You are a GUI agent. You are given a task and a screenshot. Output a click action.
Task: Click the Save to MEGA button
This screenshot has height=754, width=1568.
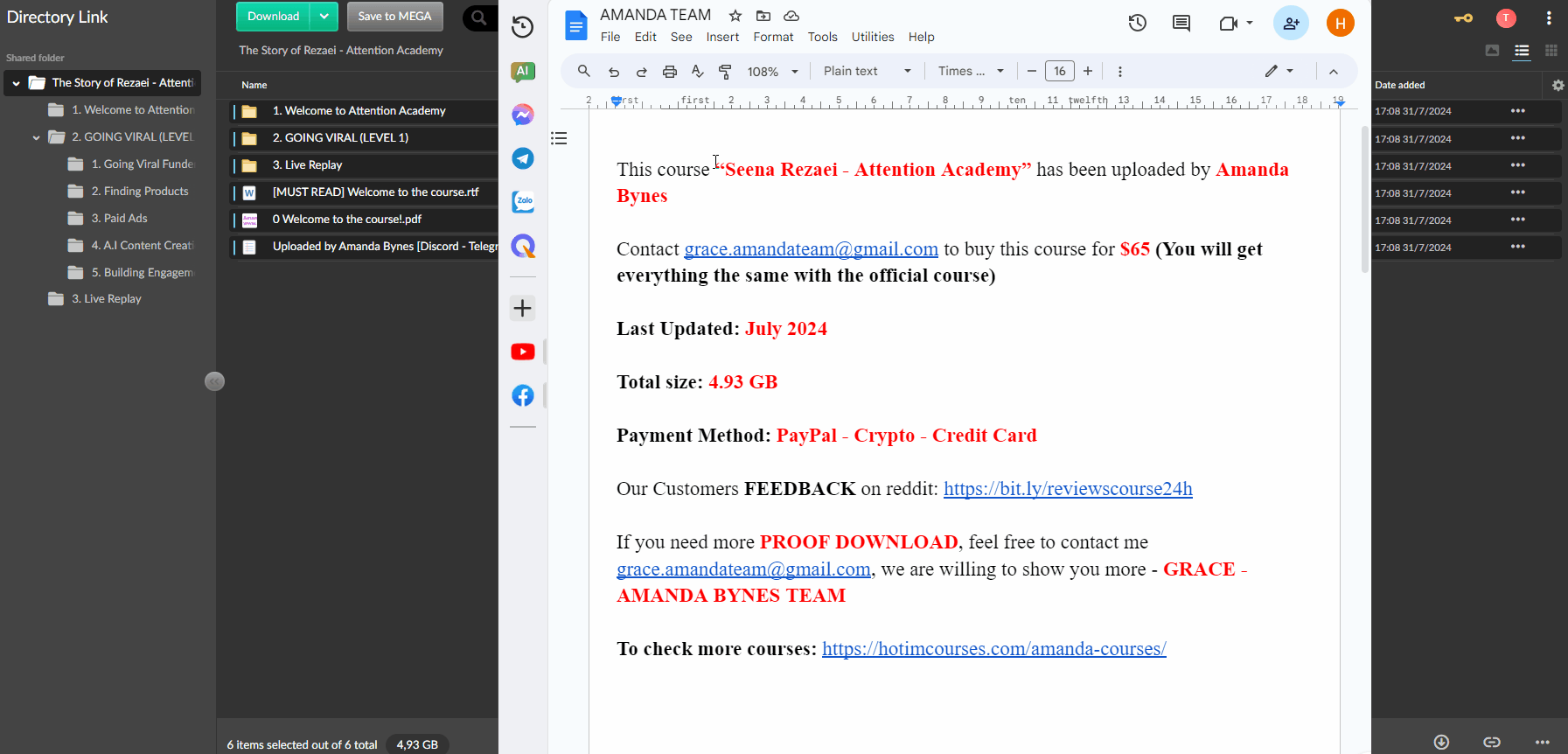394,17
